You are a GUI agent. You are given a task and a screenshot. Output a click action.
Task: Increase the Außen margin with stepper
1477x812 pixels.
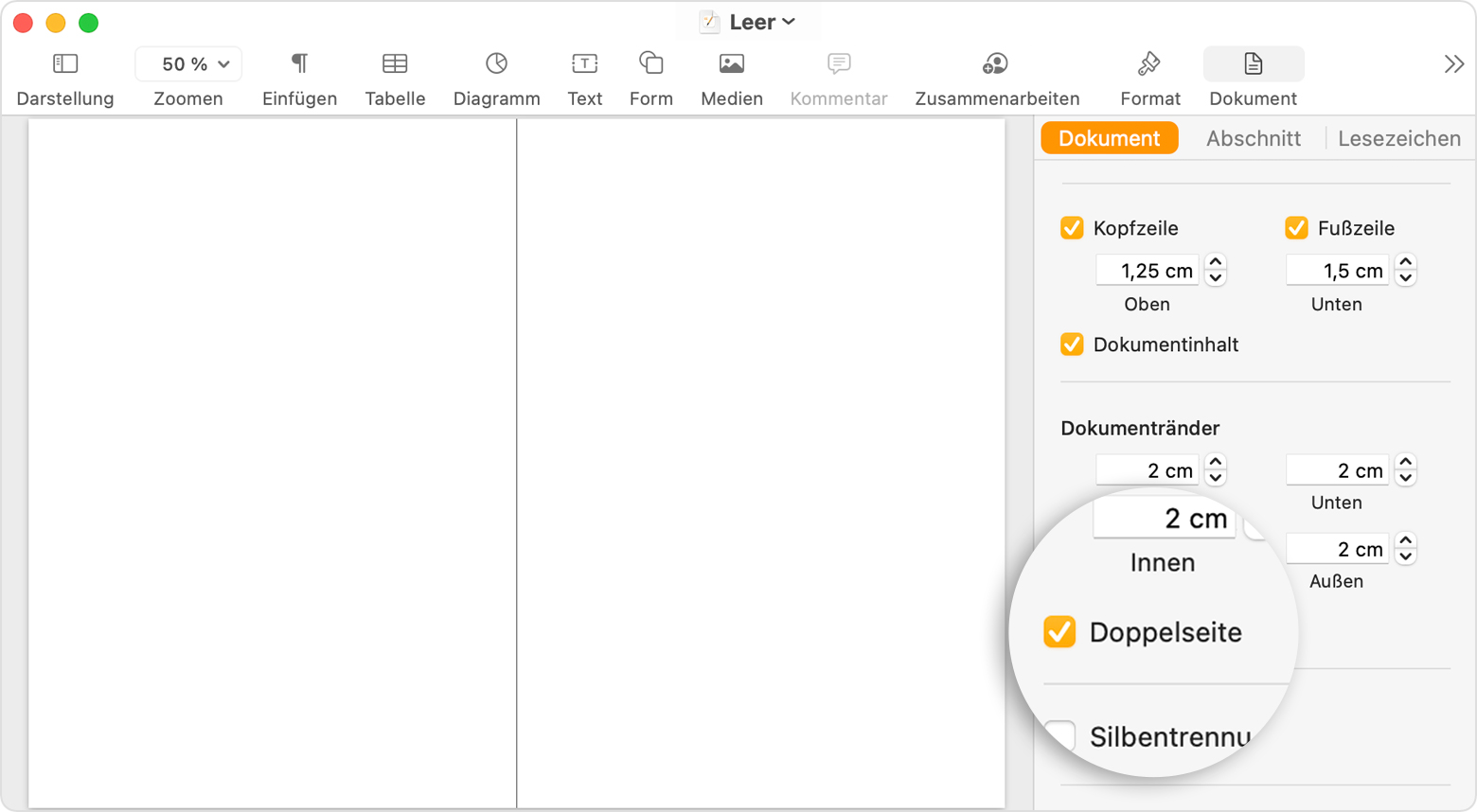pos(1406,542)
